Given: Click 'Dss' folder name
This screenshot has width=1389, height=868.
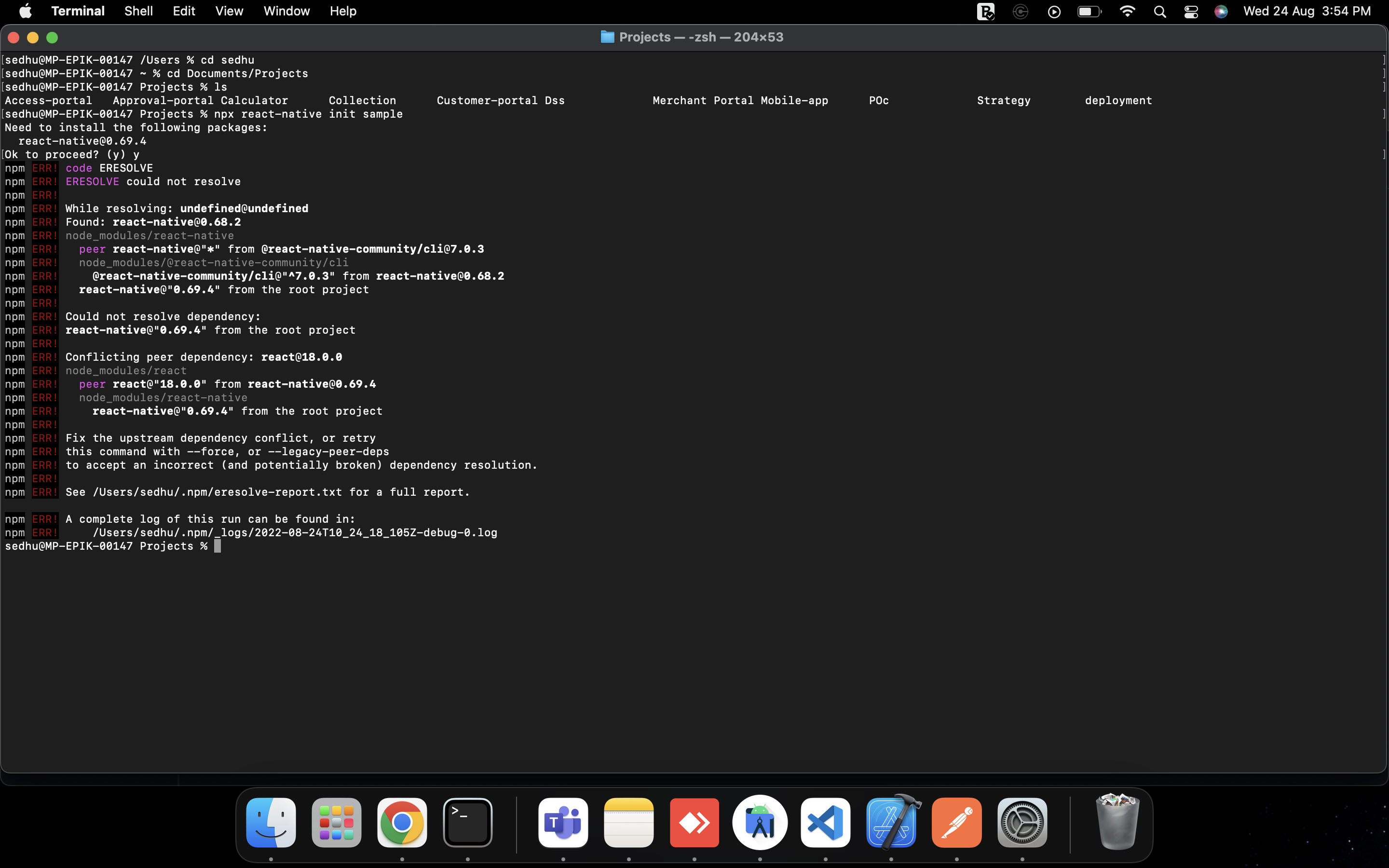Looking at the screenshot, I should (555, 100).
